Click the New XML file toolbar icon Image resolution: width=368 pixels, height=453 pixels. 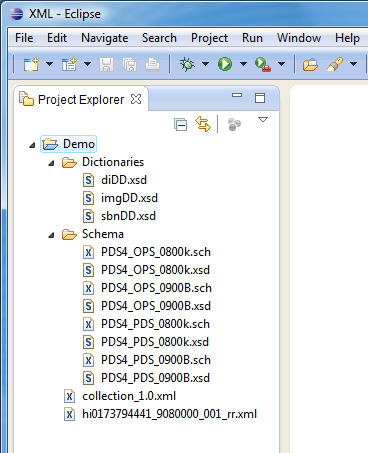tap(69, 64)
